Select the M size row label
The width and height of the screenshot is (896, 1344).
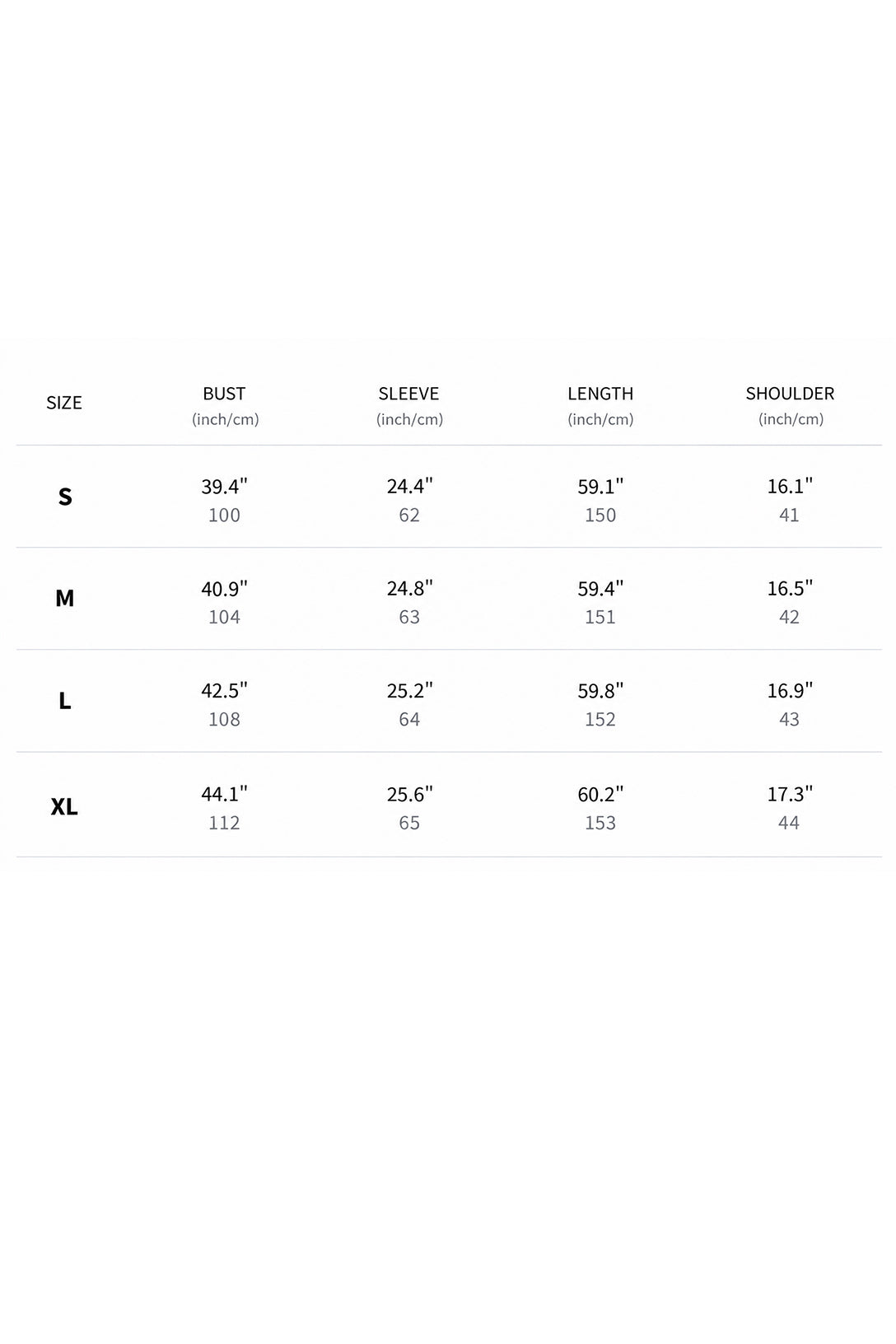(x=65, y=599)
